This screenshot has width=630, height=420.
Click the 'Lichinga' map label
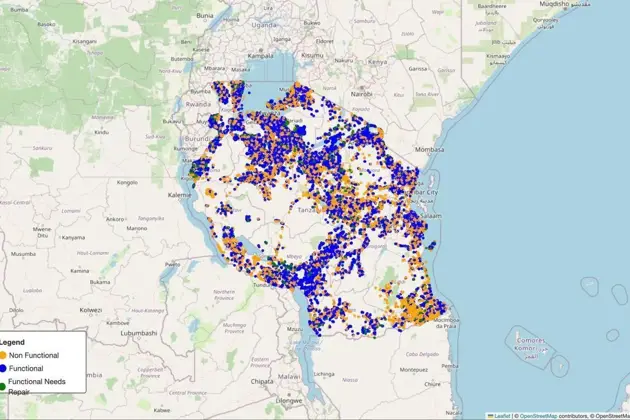[324, 374]
